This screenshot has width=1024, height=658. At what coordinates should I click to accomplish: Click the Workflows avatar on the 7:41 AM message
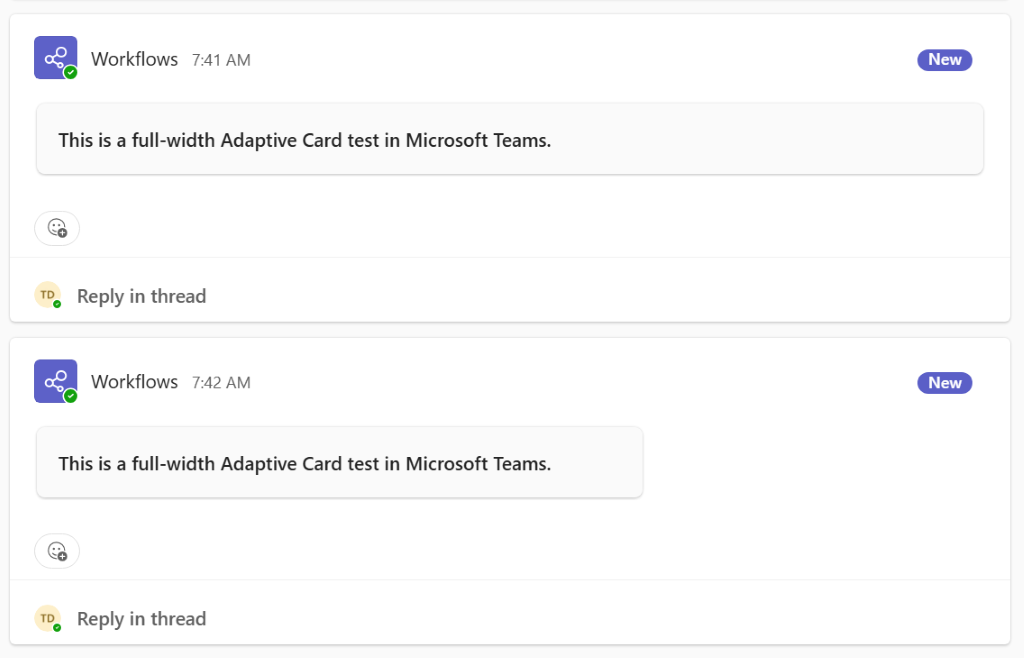pyautogui.click(x=55, y=57)
